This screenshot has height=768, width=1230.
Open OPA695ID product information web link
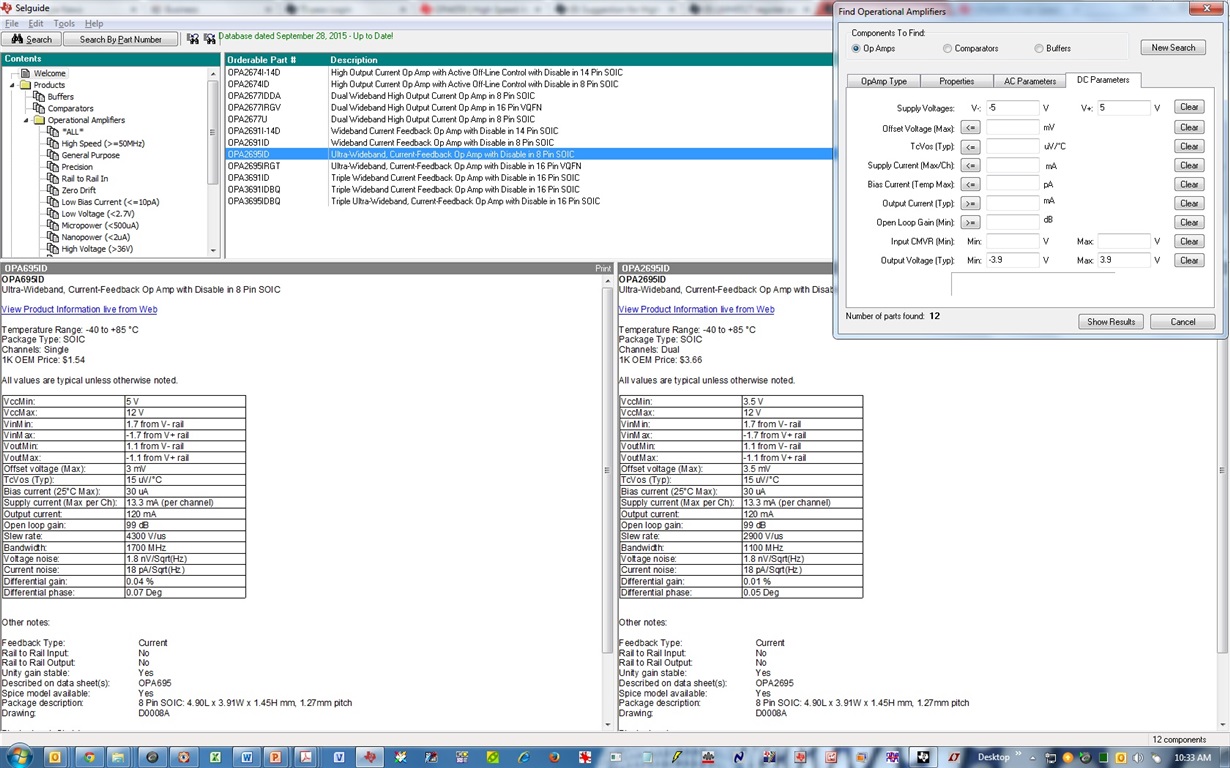tap(79, 309)
